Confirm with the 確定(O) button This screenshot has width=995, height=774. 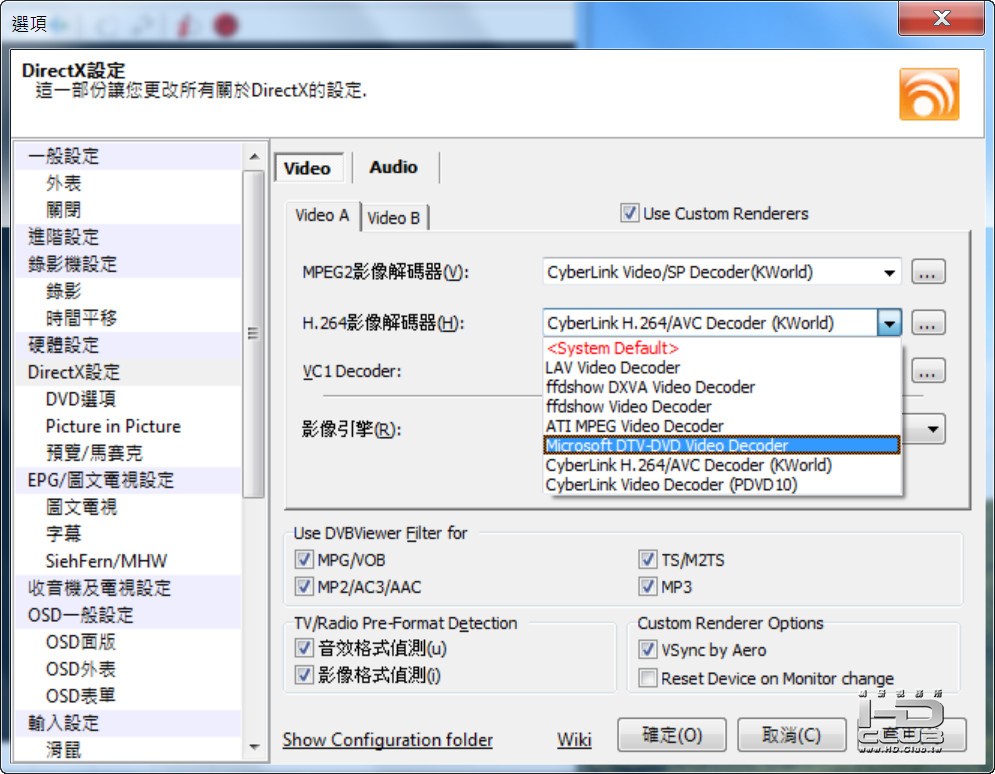point(671,735)
